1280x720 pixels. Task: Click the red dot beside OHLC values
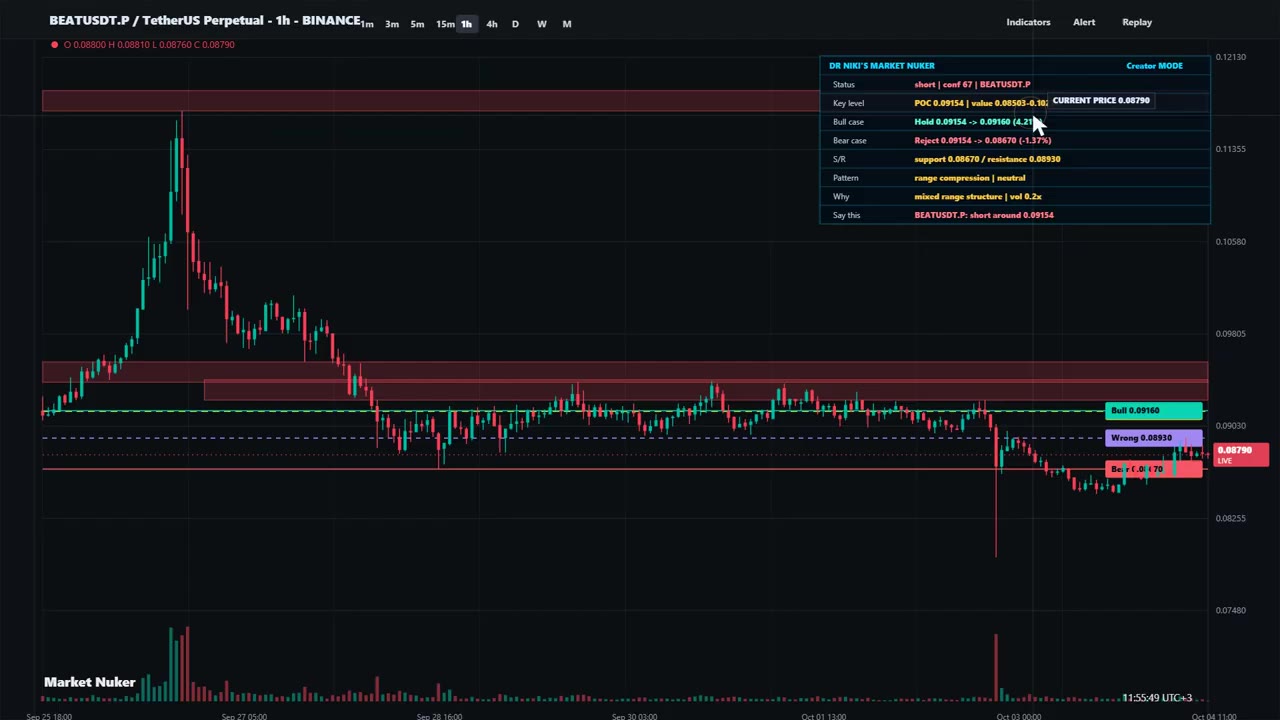[x=54, y=44]
